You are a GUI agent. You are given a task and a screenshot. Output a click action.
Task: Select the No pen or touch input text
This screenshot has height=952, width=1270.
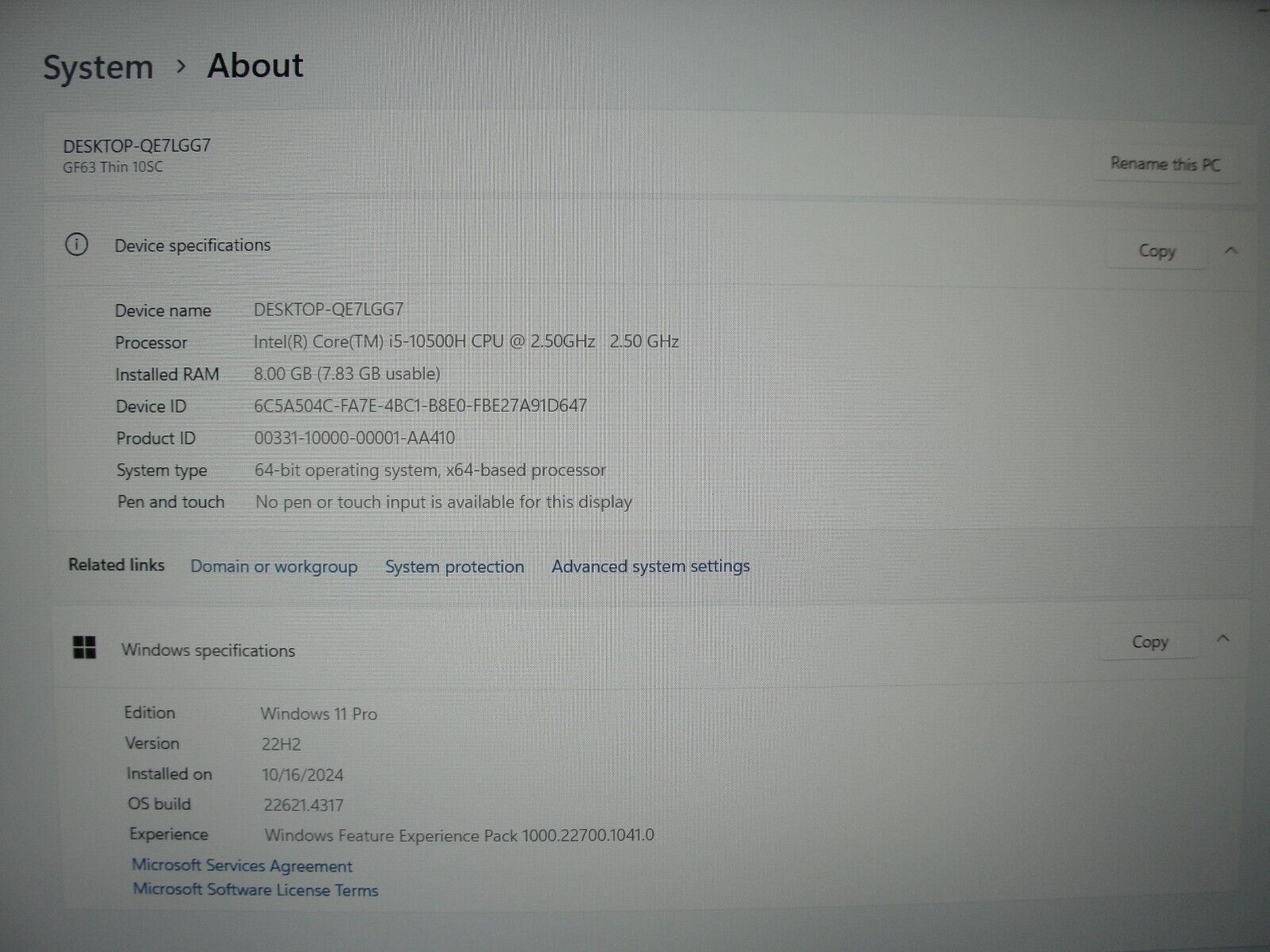coord(444,501)
